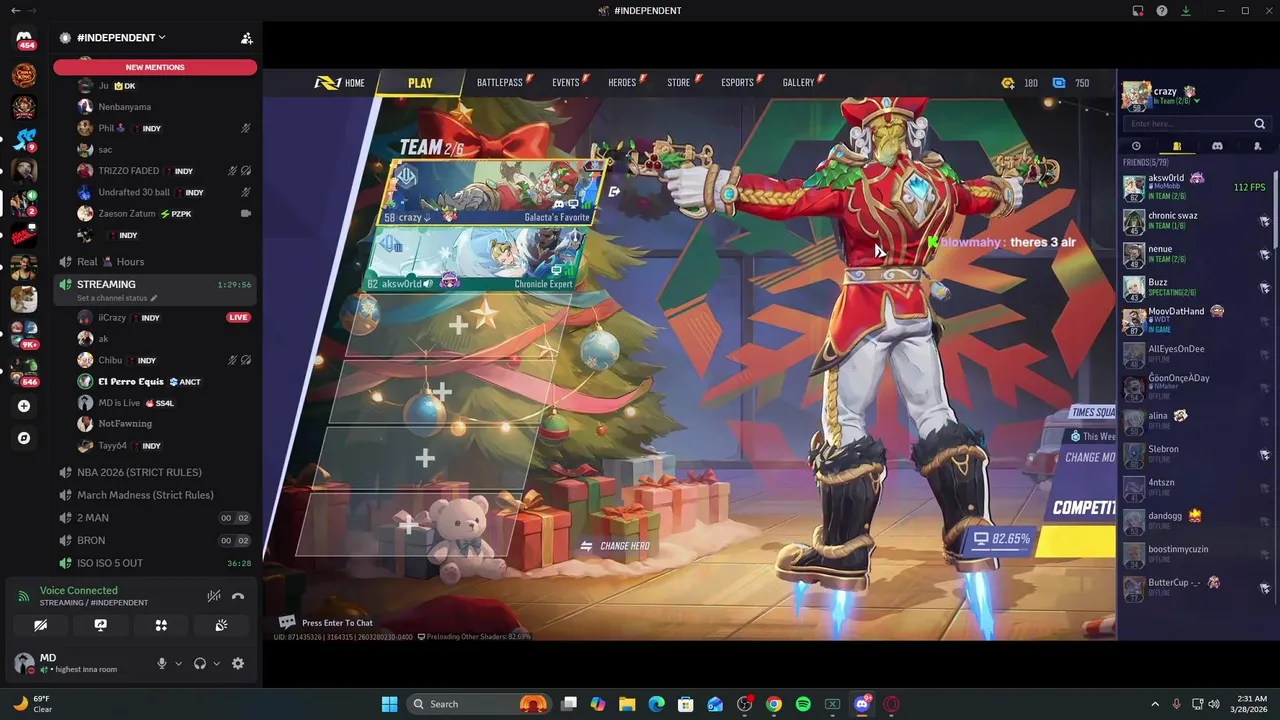Open the add friend tab icon

coord(1258,146)
